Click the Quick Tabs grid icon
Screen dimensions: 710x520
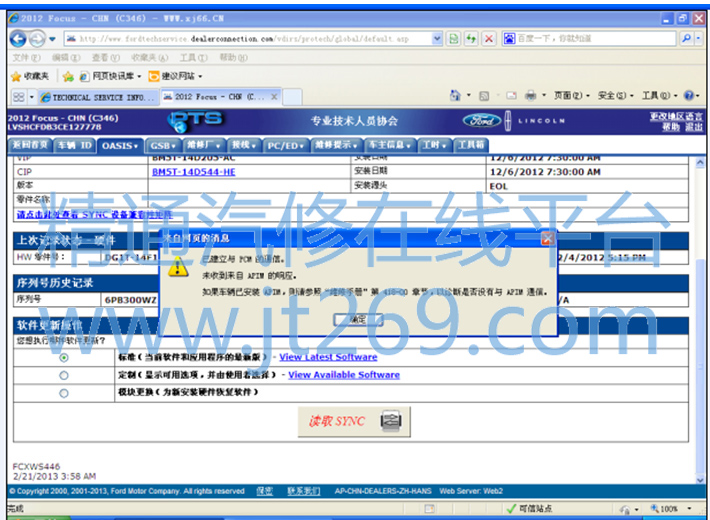coord(19,97)
